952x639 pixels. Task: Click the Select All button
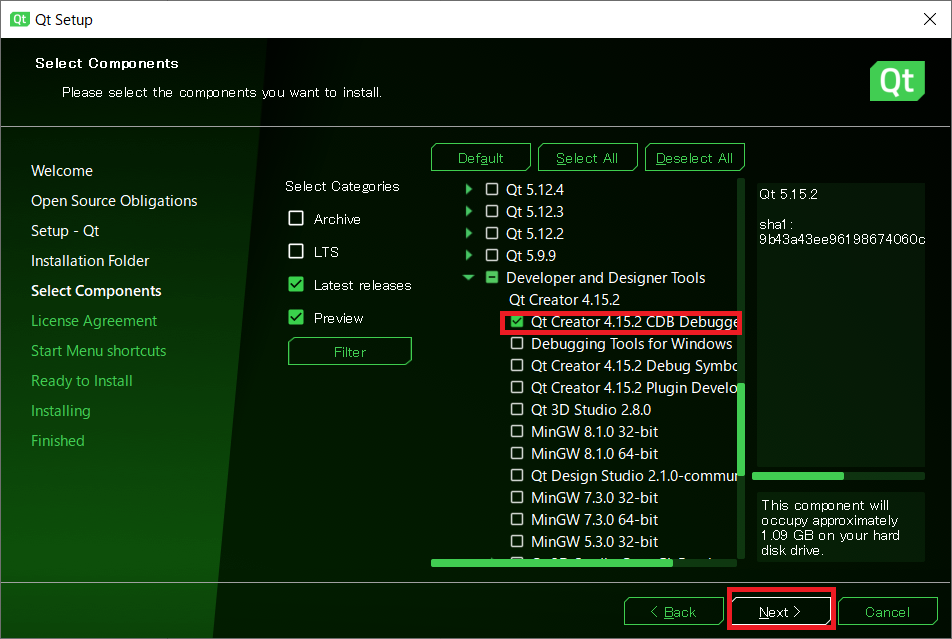pyautogui.click(x=587, y=158)
